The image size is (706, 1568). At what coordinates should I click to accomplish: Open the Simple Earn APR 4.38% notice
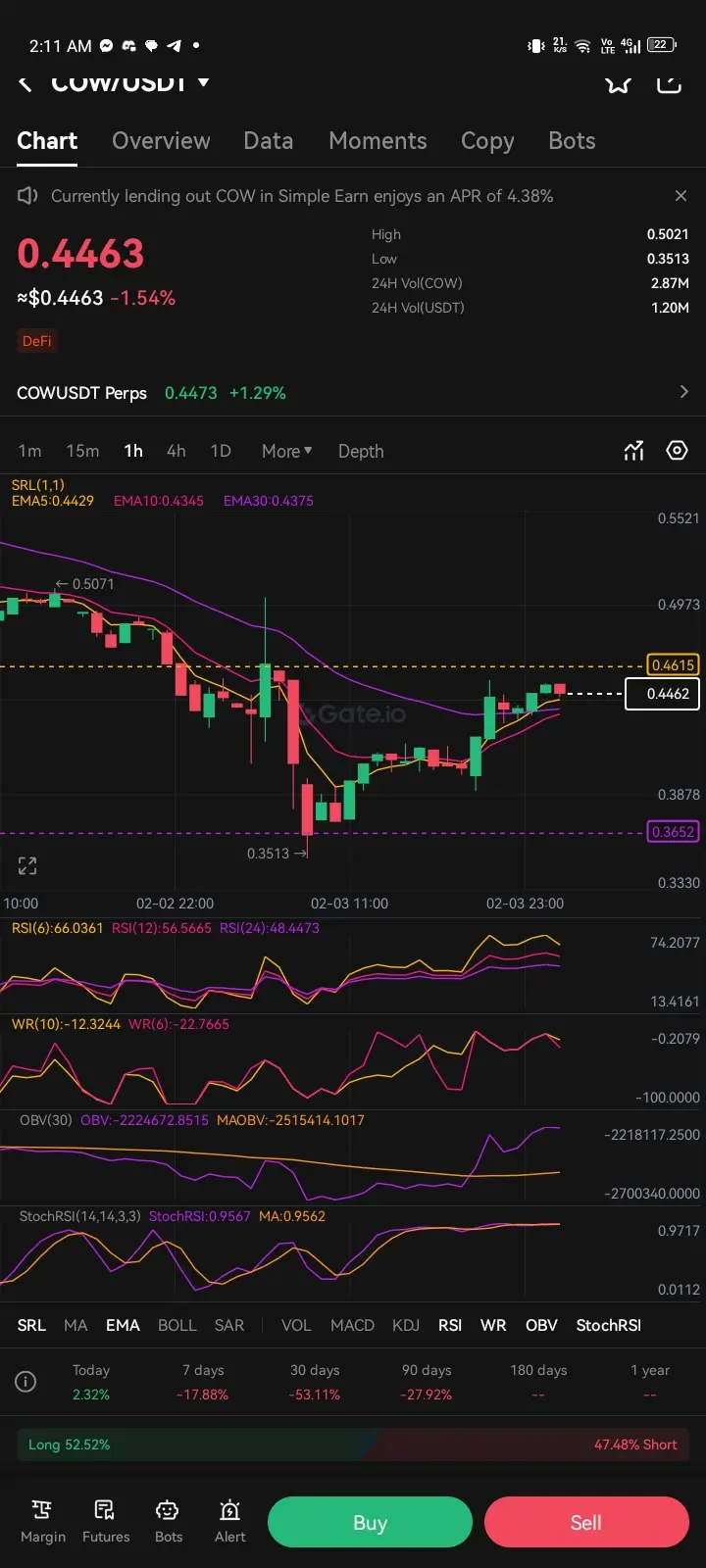302,196
